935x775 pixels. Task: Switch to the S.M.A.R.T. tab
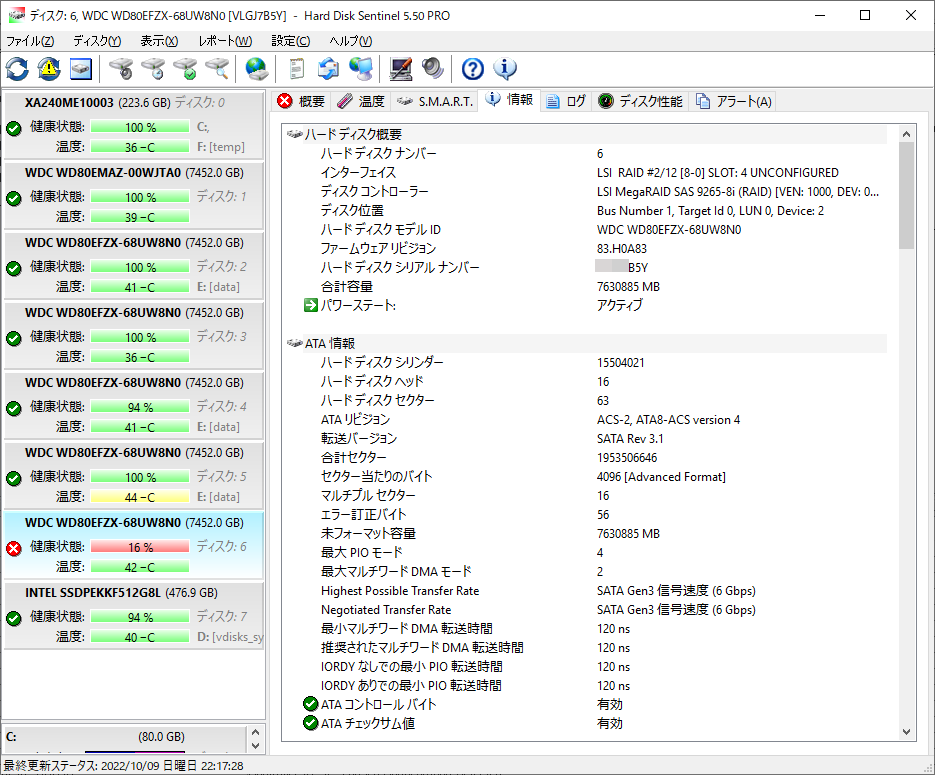click(435, 101)
